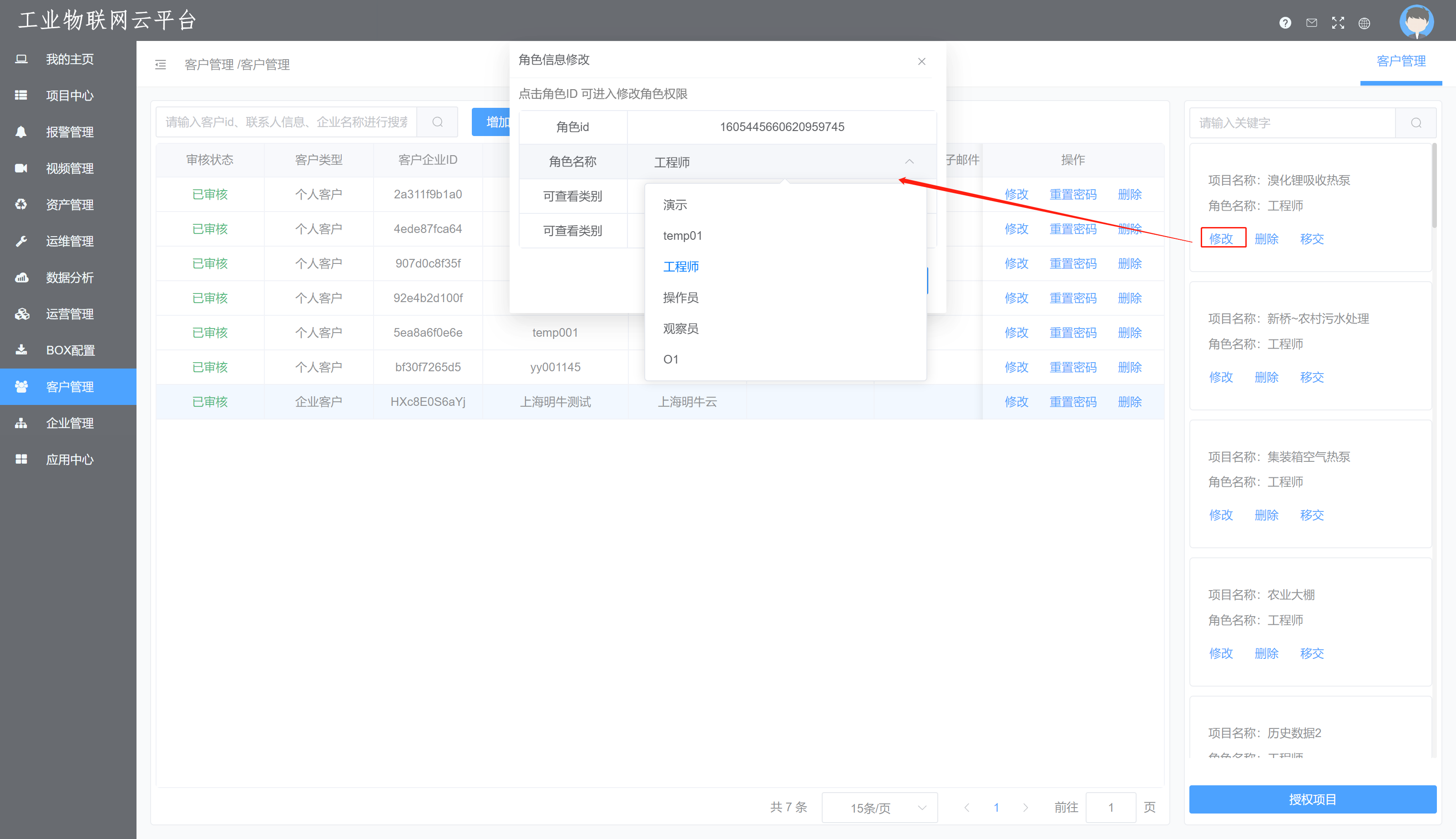Click the 企业客户 cell
This screenshot has height=839, width=1456.
[318, 402]
